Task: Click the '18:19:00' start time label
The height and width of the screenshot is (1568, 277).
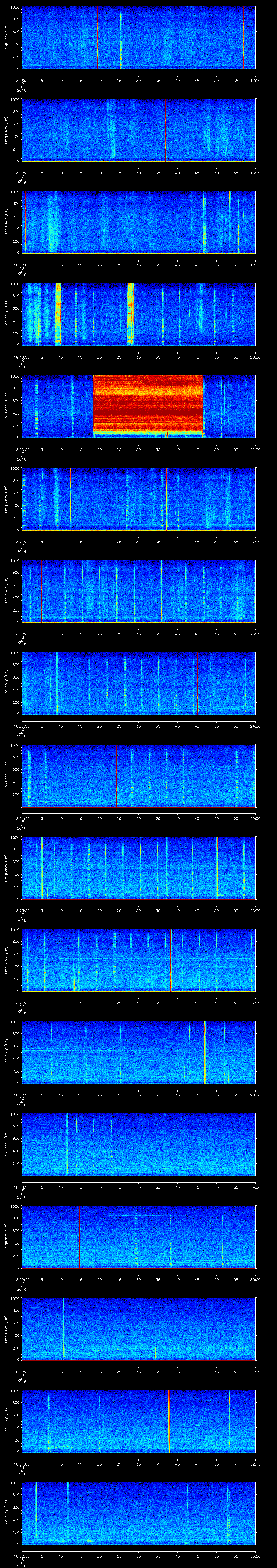Action: click(21, 357)
